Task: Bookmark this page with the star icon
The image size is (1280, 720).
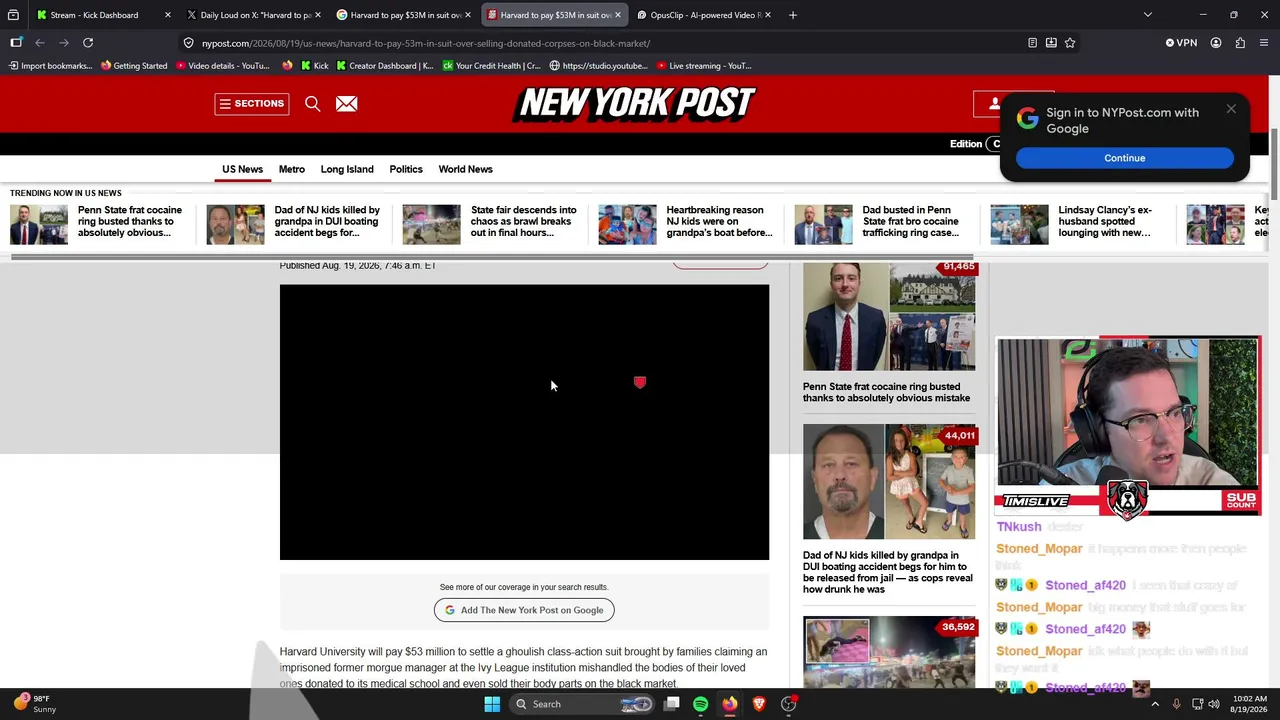Action: tap(1070, 43)
